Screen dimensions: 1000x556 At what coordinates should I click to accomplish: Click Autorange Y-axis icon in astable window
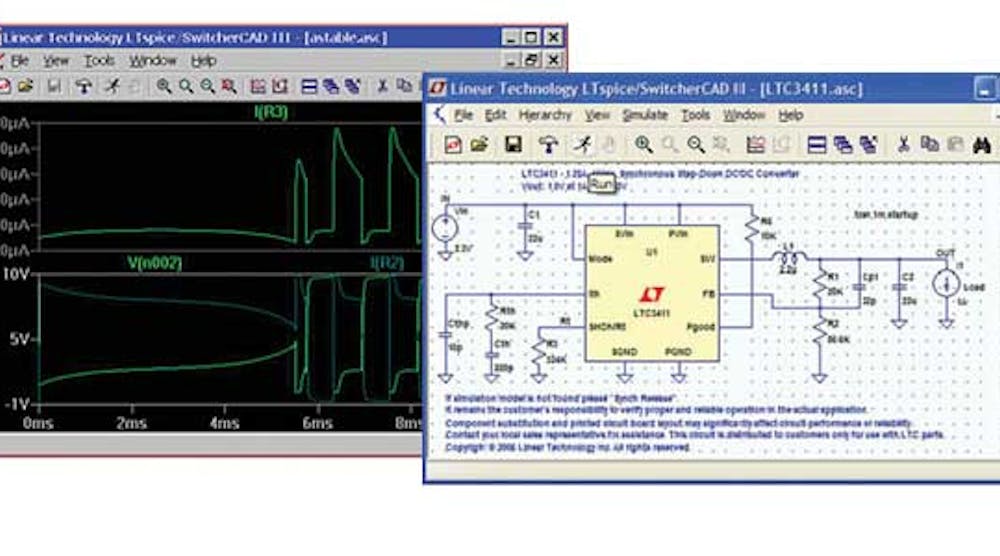pyautogui.click(x=280, y=86)
